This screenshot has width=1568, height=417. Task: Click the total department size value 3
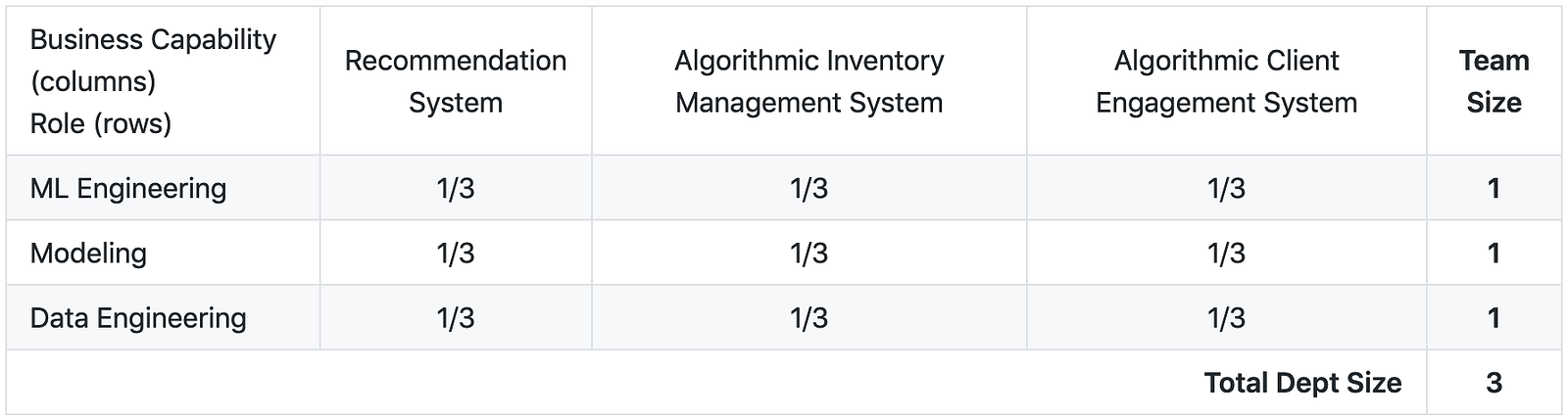[x=1494, y=383]
